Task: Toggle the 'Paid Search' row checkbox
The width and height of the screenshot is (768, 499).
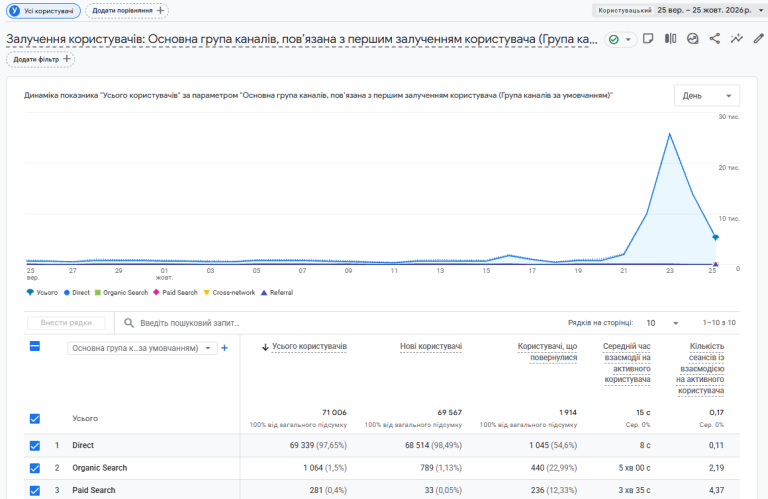Action: [35, 490]
